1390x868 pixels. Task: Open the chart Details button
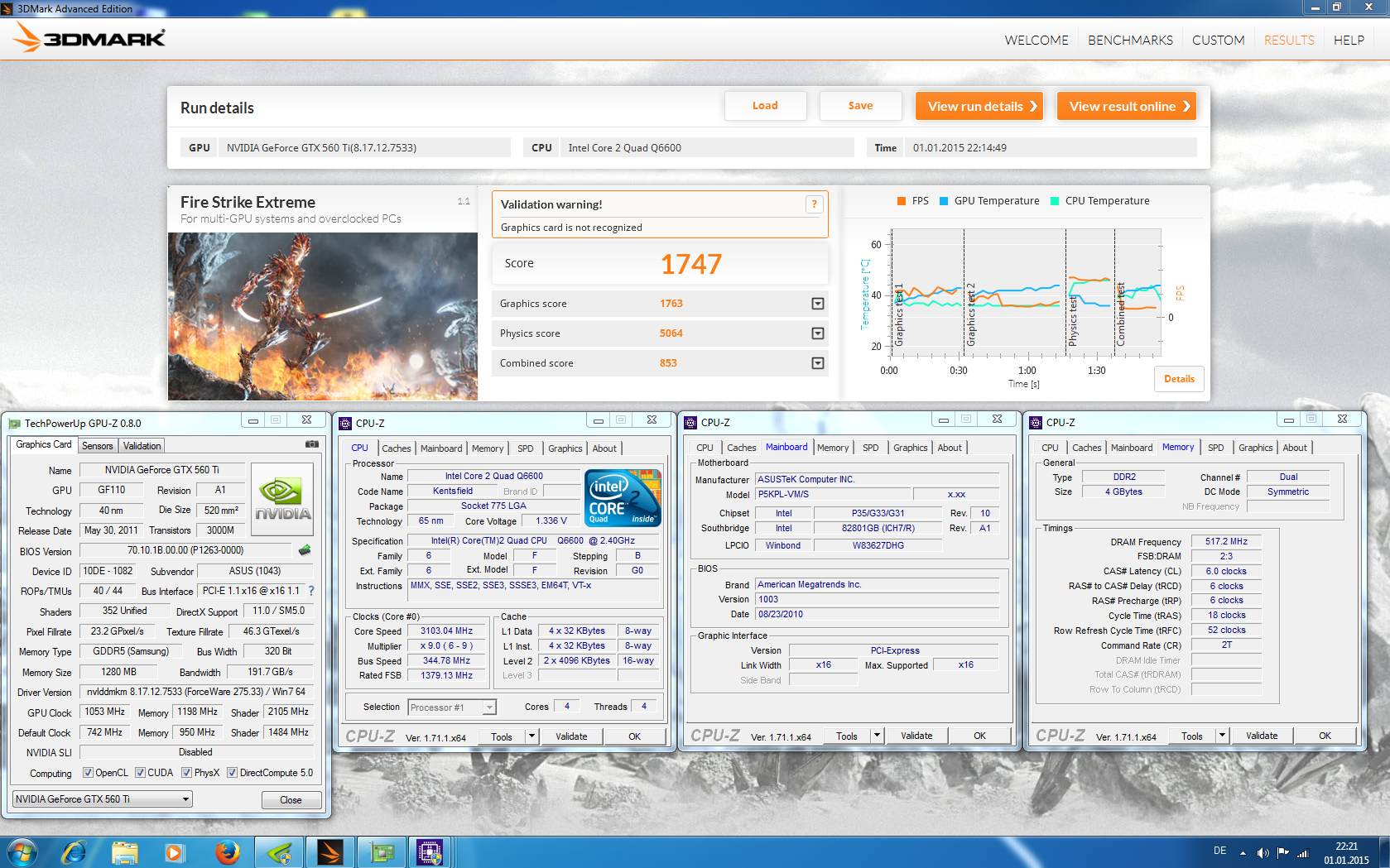1179,379
